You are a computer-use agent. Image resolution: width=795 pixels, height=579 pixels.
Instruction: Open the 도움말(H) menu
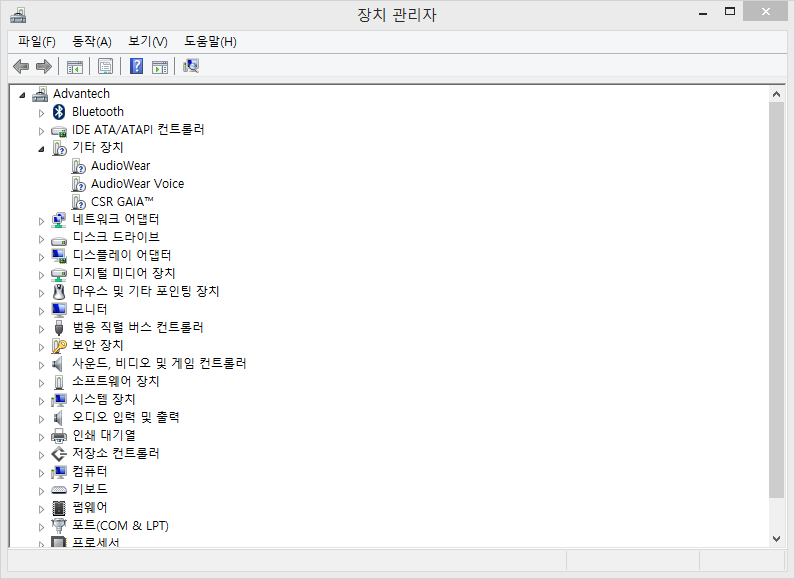point(210,42)
